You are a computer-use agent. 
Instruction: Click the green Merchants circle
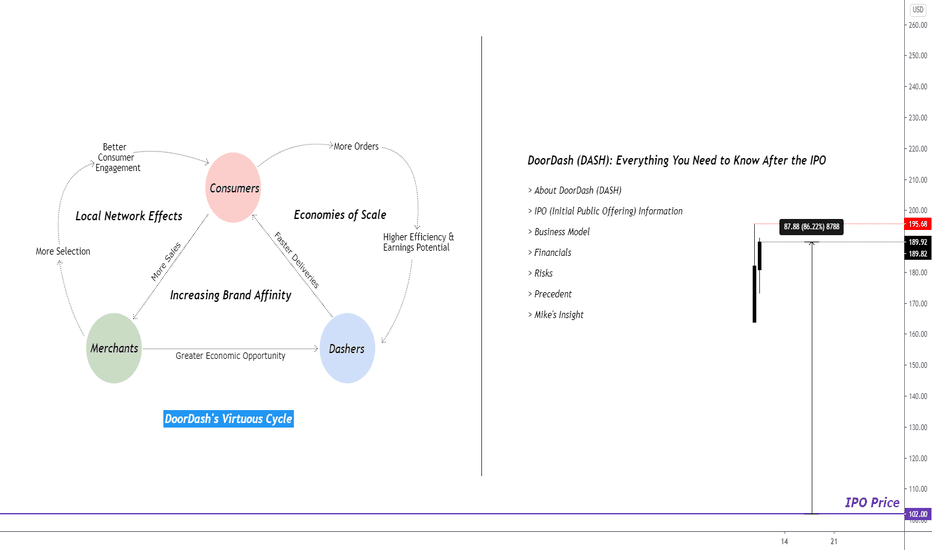[114, 348]
